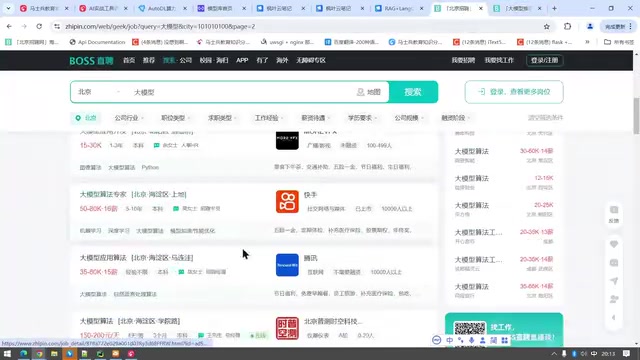Click the BOSS直聘 logo
Viewport: 640px width, 360px height.
(91, 60)
